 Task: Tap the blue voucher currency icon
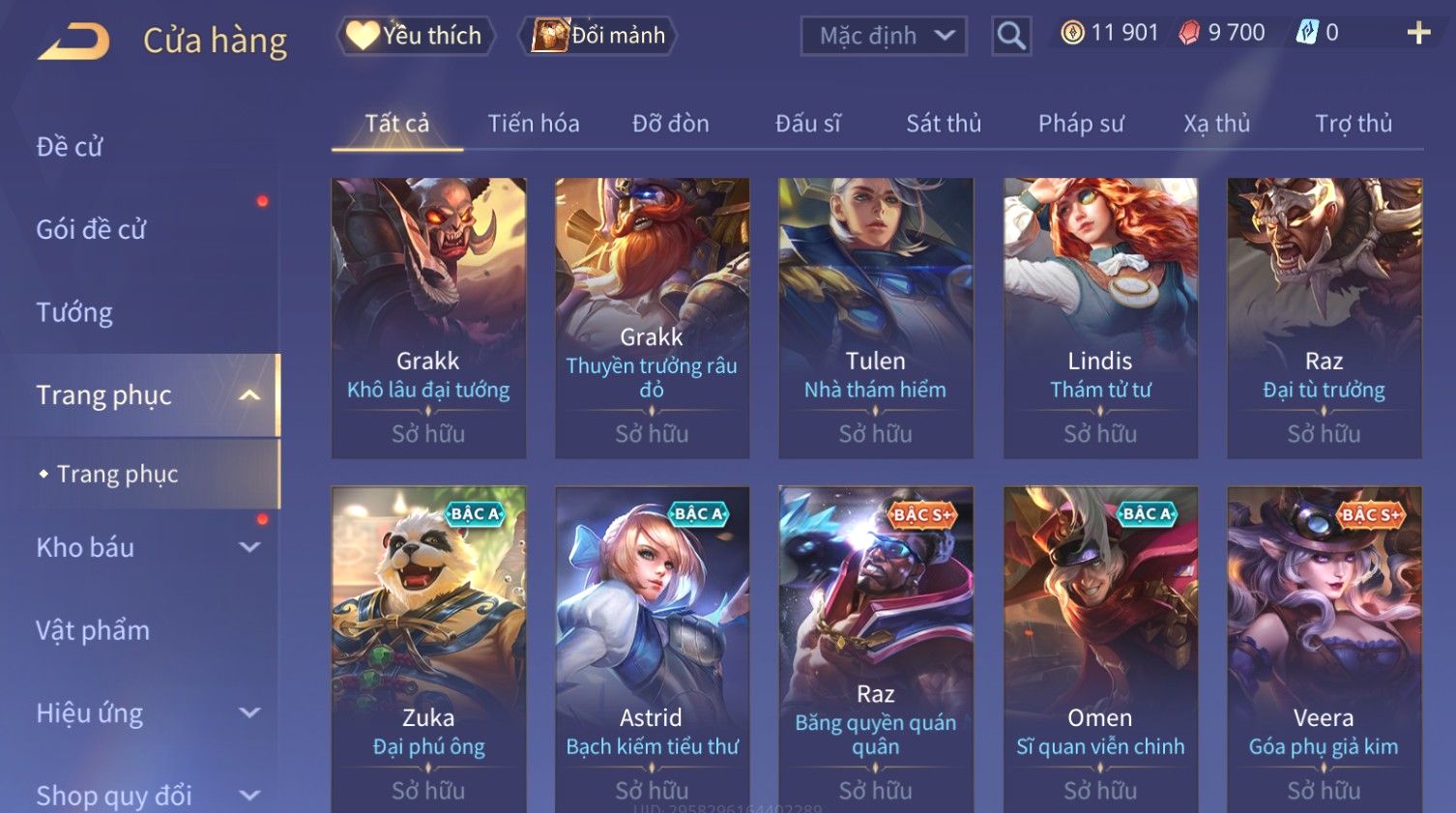tap(1307, 33)
